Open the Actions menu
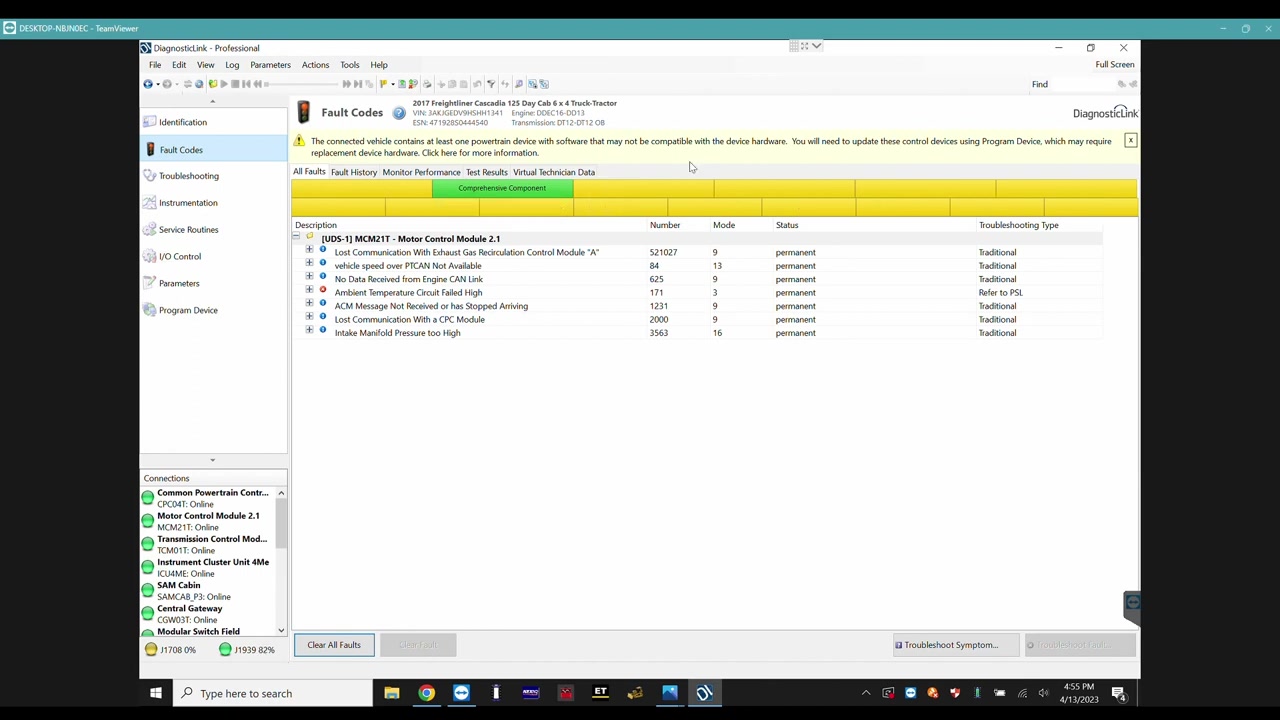This screenshot has height=720, width=1280. coord(315,65)
